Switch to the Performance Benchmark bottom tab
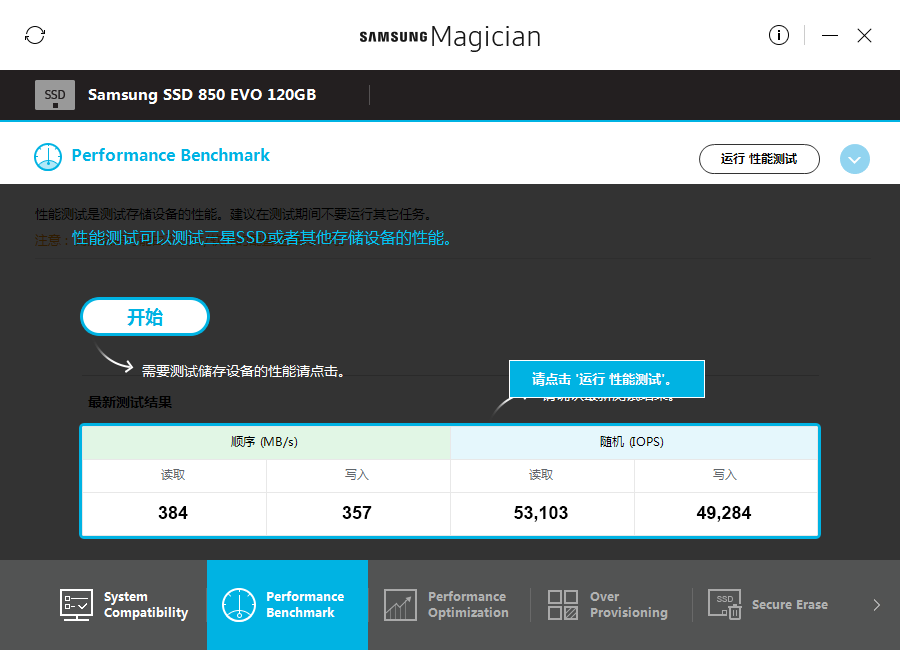900x650 pixels. pyautogui.click(x=288, y=605)
